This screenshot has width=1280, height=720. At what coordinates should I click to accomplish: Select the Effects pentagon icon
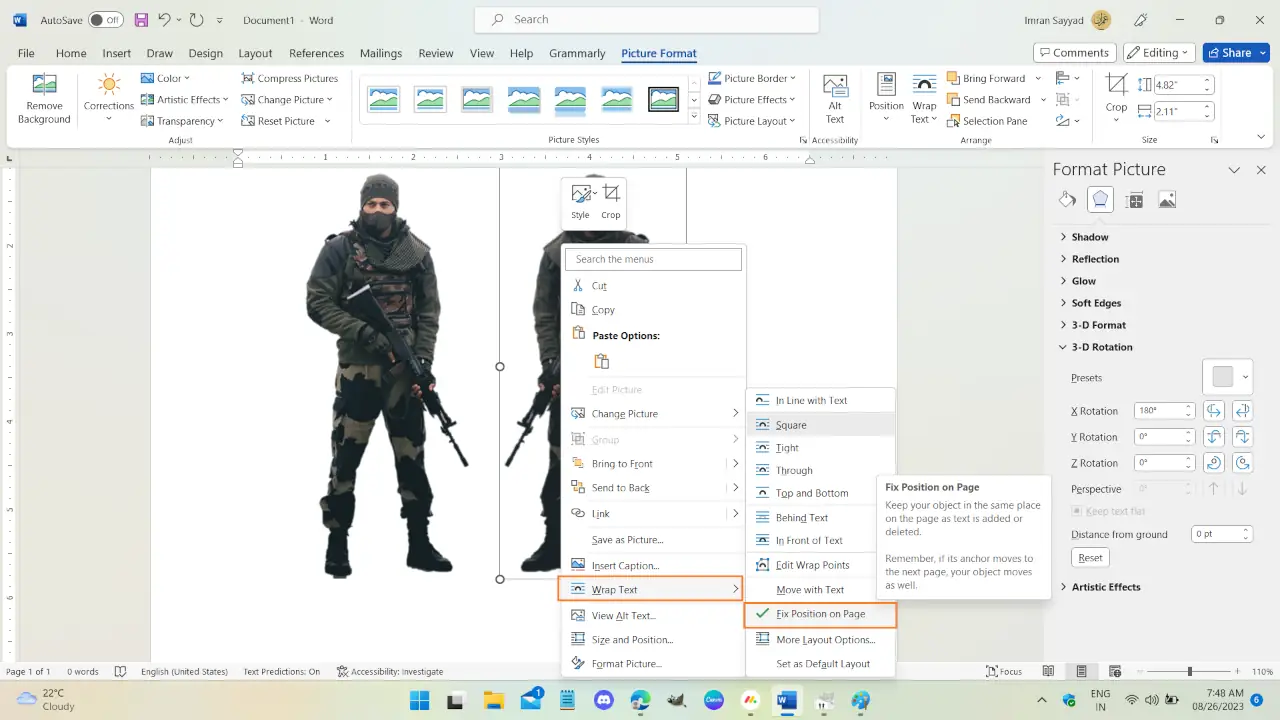(x=1100, y=200)
